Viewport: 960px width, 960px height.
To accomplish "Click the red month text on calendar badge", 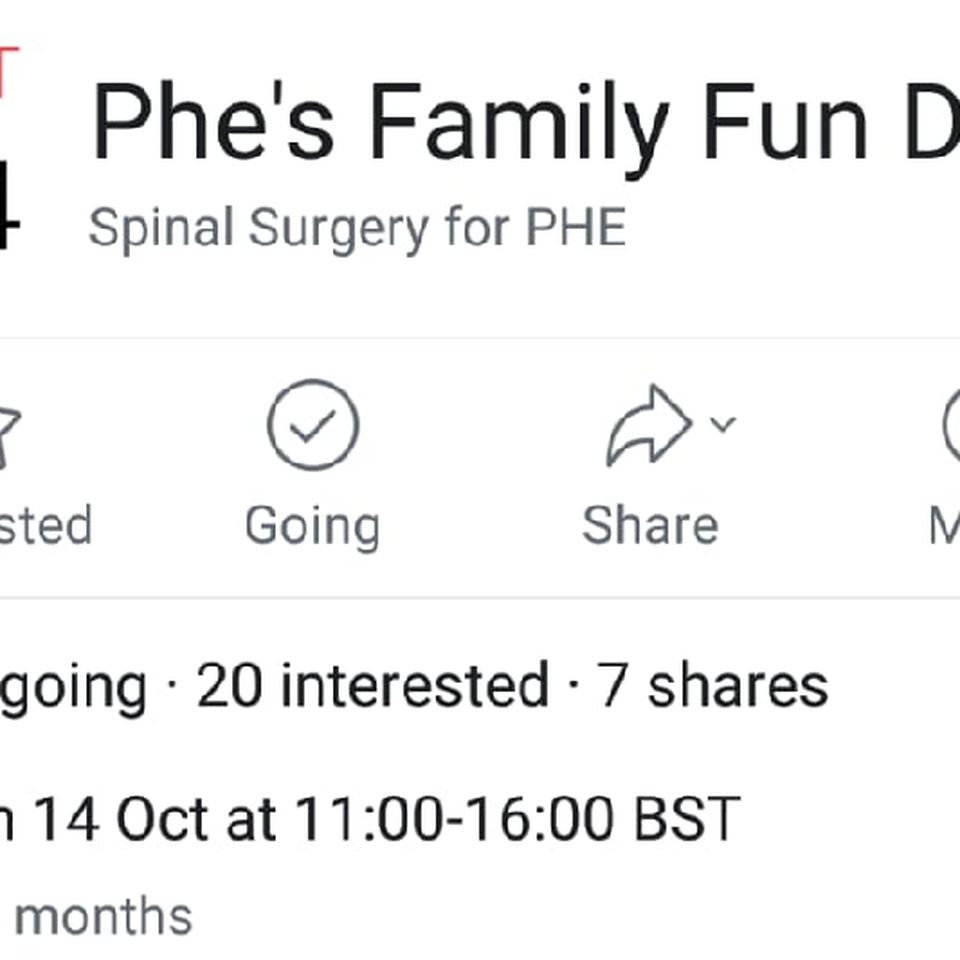I will pyautogui.click(x=9, y=71).
